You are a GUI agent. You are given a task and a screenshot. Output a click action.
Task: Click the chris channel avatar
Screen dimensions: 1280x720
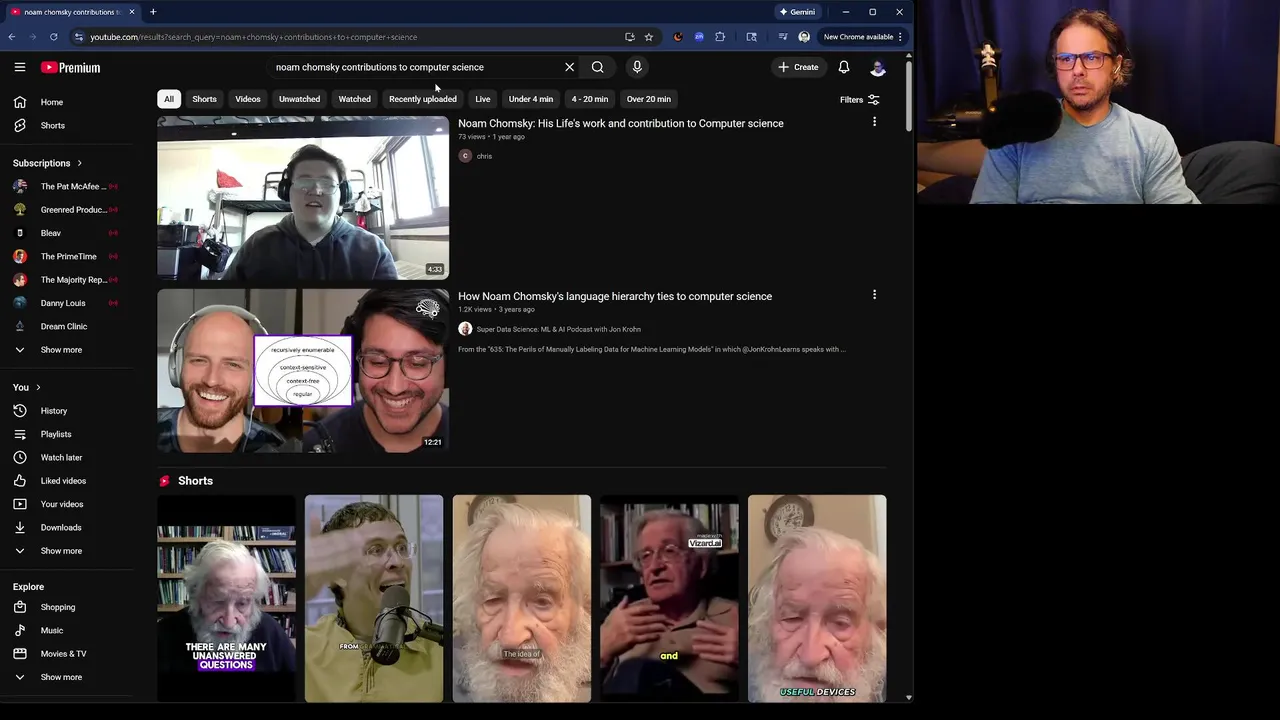tap(465, 156)
